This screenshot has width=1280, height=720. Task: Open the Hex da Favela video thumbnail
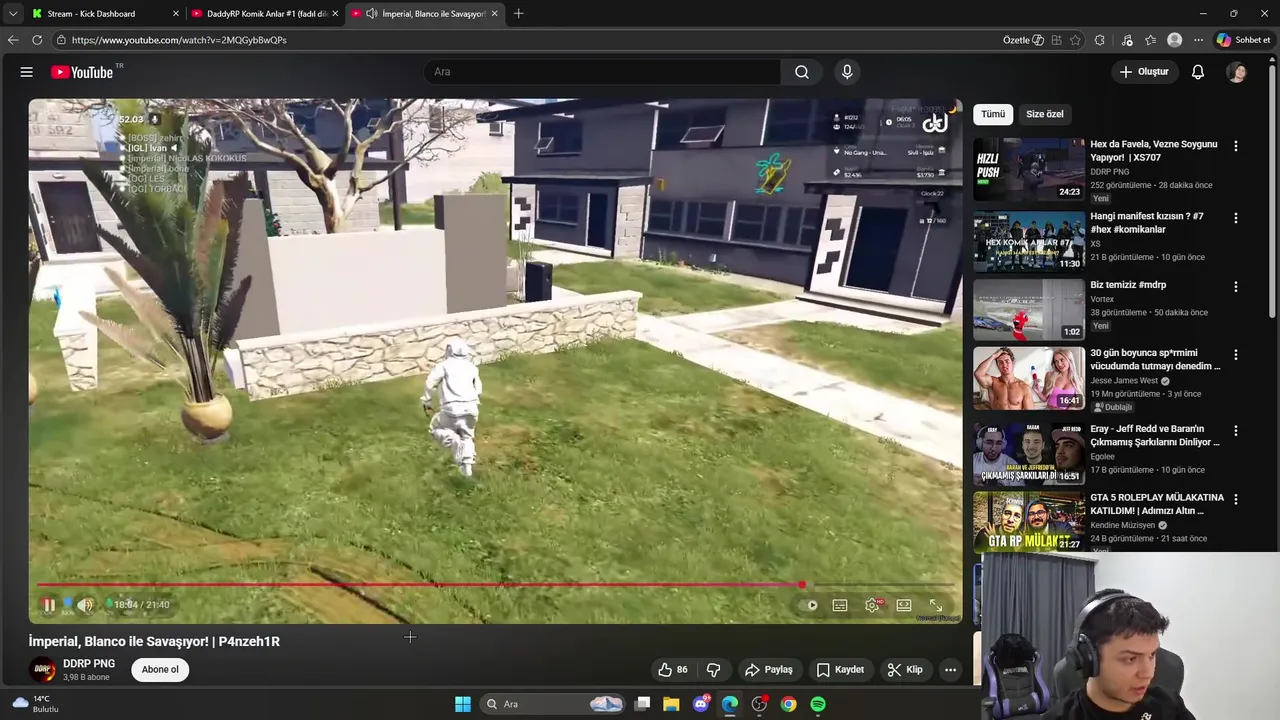click(1029, 170)
